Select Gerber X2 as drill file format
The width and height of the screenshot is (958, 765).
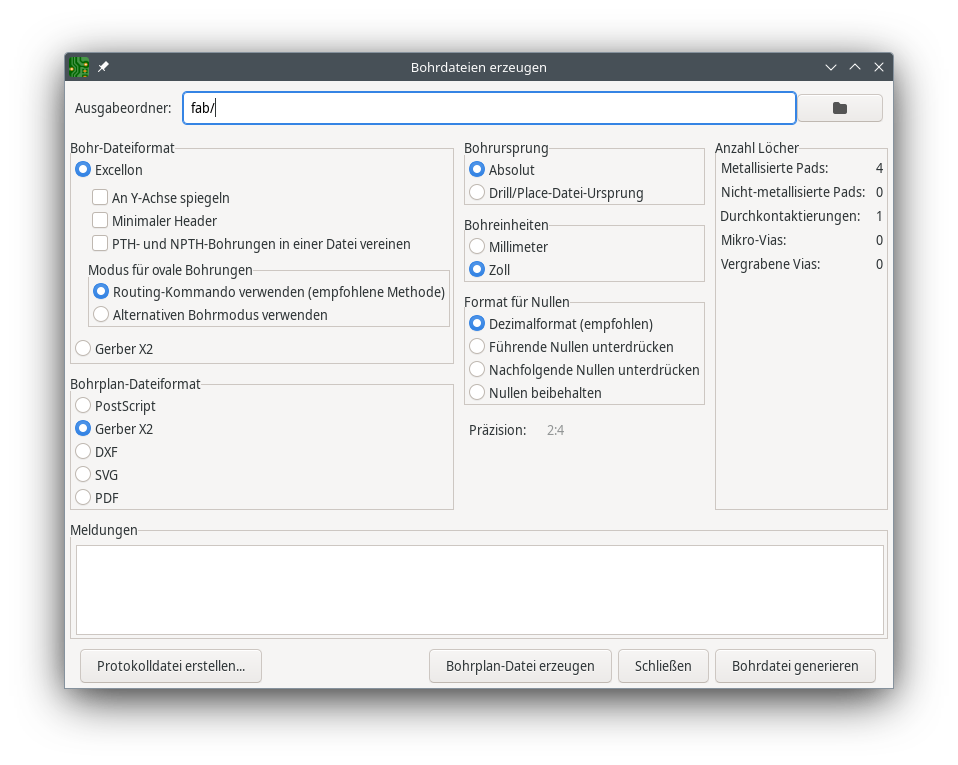point(83,349)
